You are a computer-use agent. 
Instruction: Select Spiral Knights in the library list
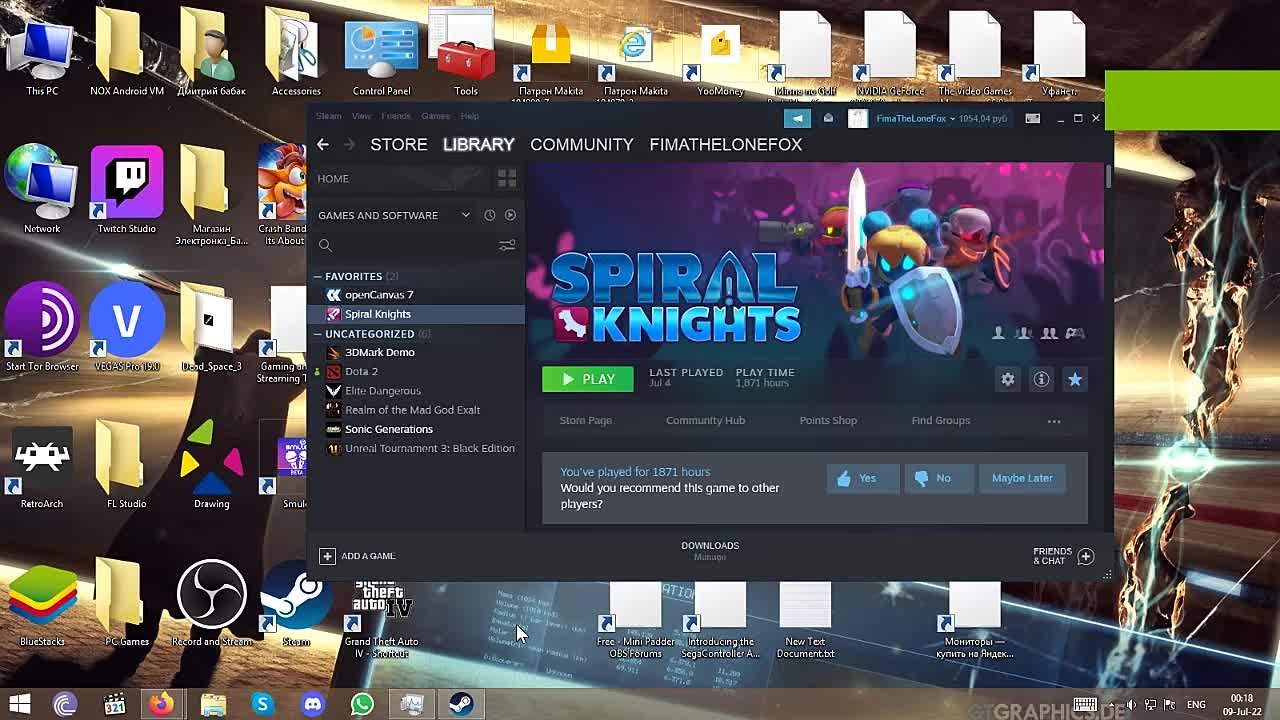(416, 314)
